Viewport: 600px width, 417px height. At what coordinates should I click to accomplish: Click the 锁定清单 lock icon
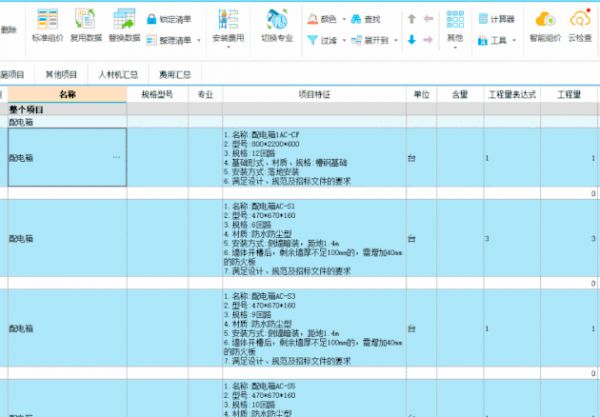(x=152, y=19)
